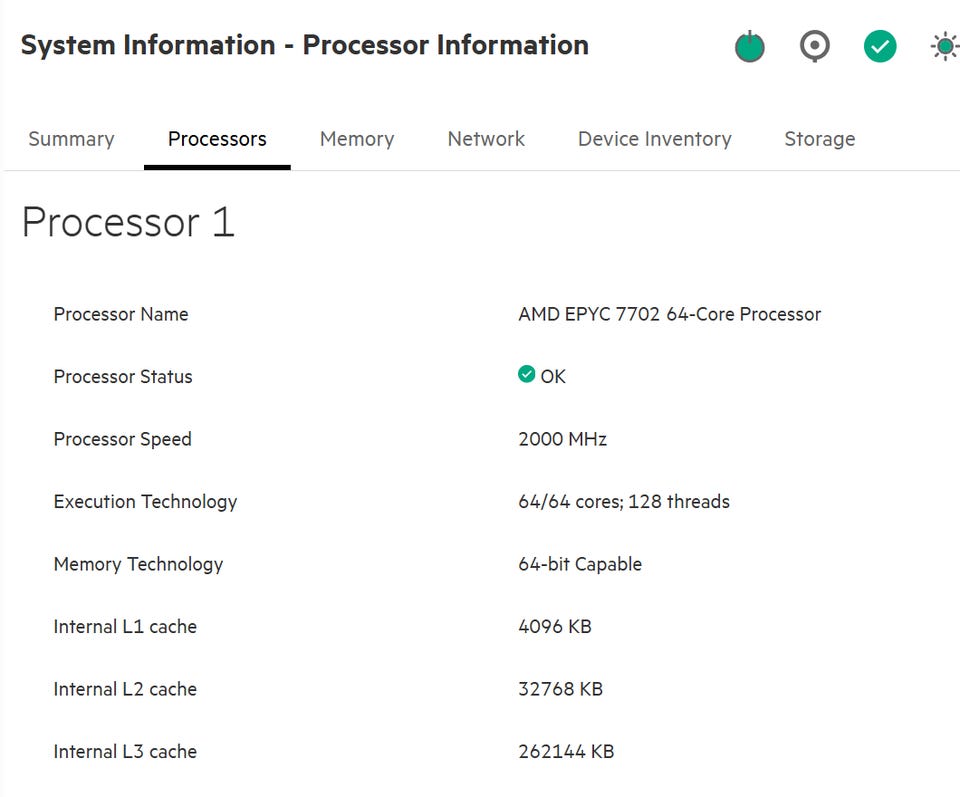
Task: View the Storage tab
Action: [x=819, y=139]
